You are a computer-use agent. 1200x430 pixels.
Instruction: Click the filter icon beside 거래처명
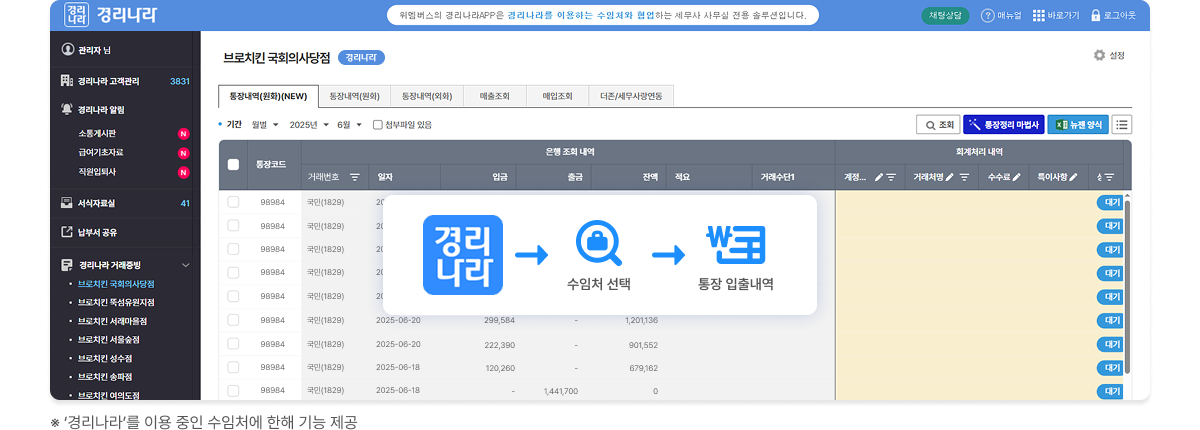coord(964,177)
